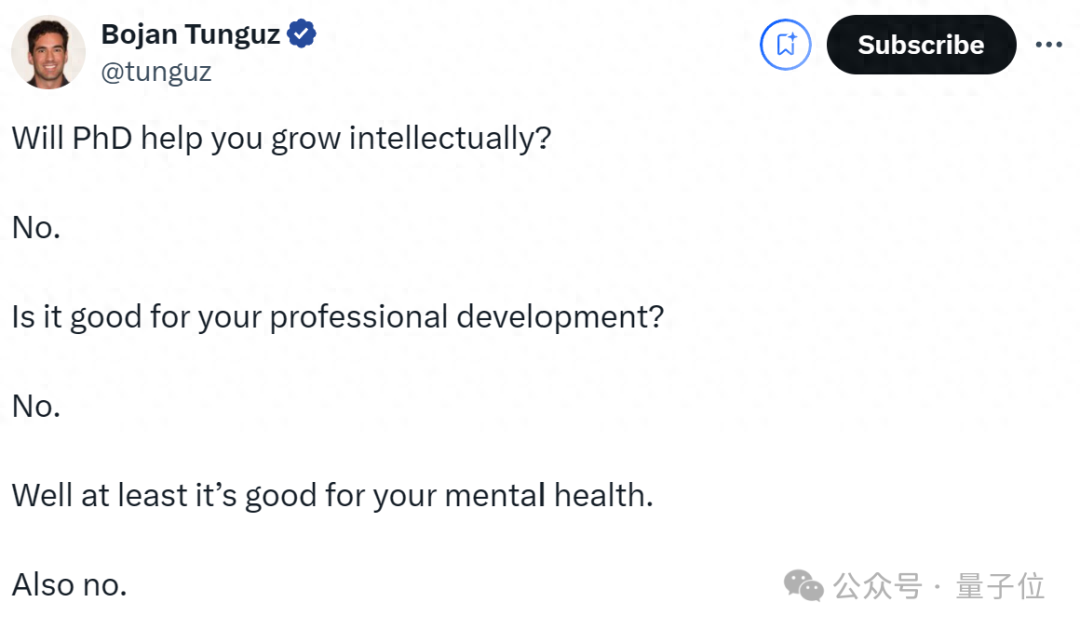
Task: Click the circled bookmark-plus icon
Action: (x=786, y=44)
